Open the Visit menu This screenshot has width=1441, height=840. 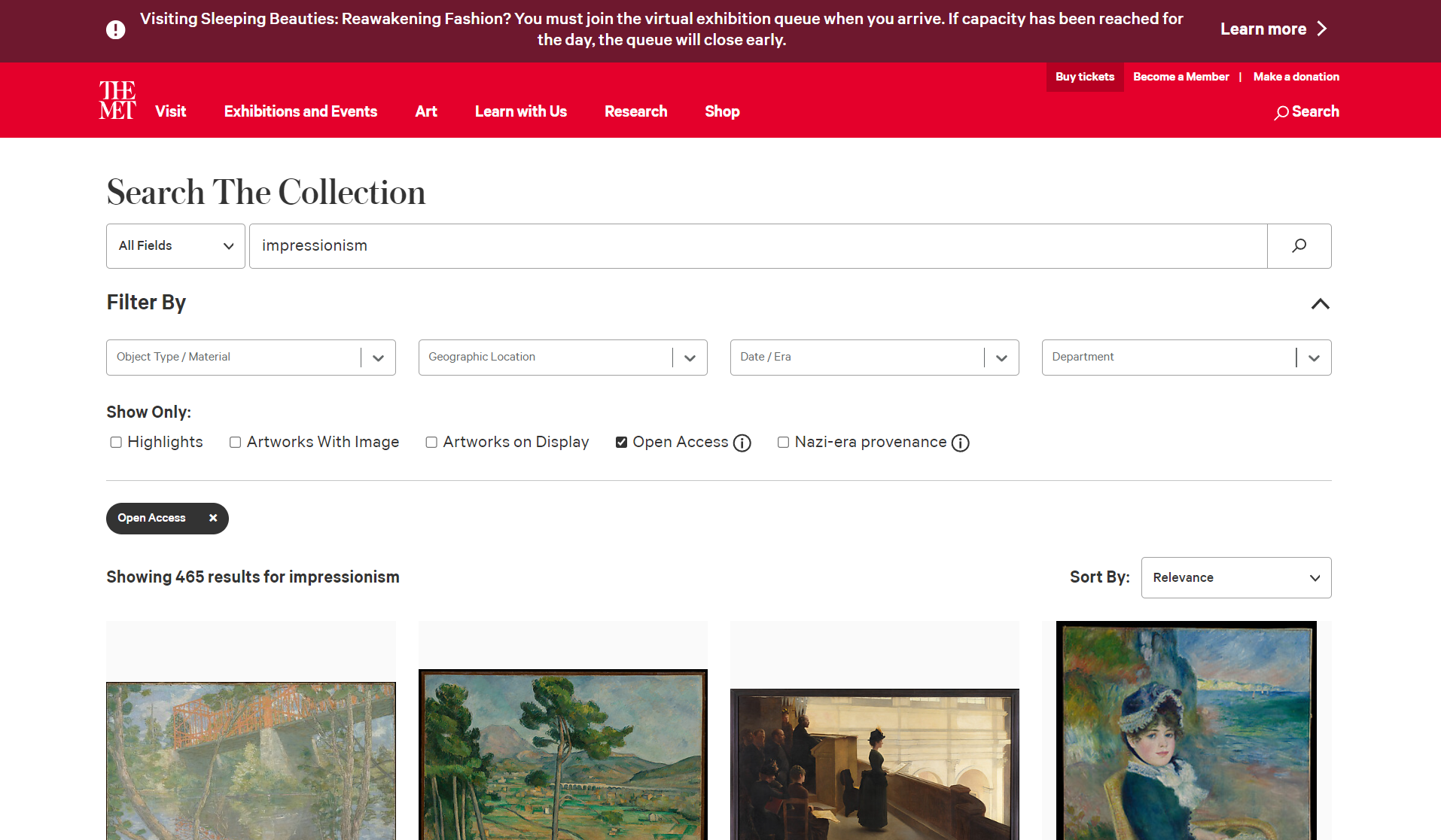171,111
